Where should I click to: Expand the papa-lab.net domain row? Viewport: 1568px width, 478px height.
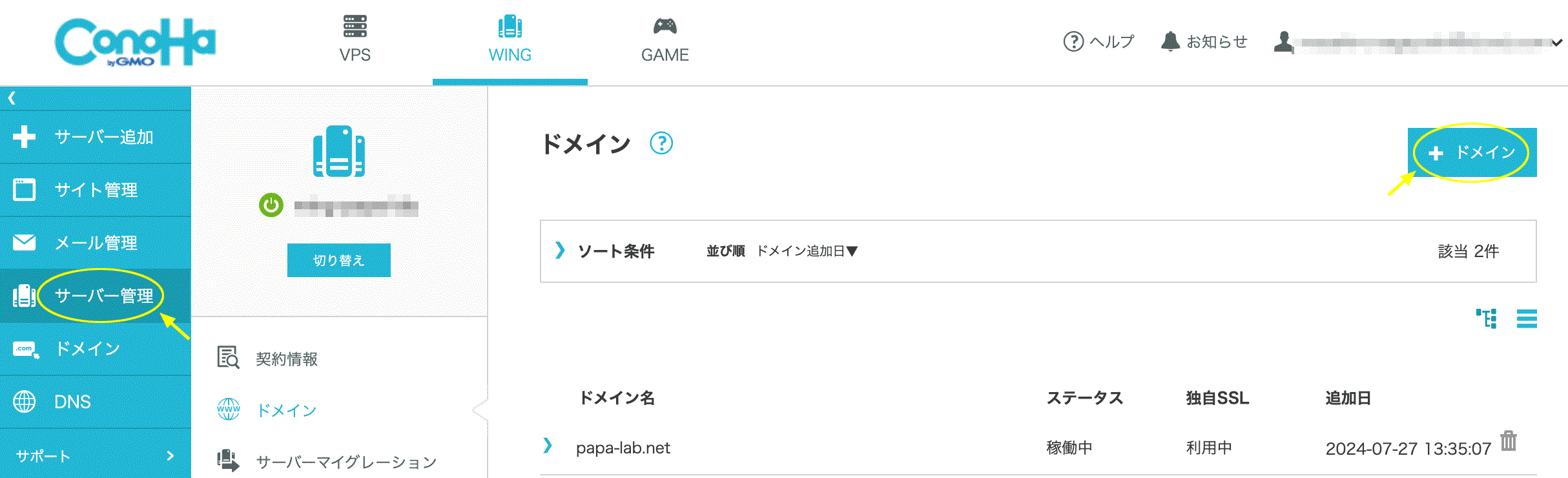coord(548,445)
